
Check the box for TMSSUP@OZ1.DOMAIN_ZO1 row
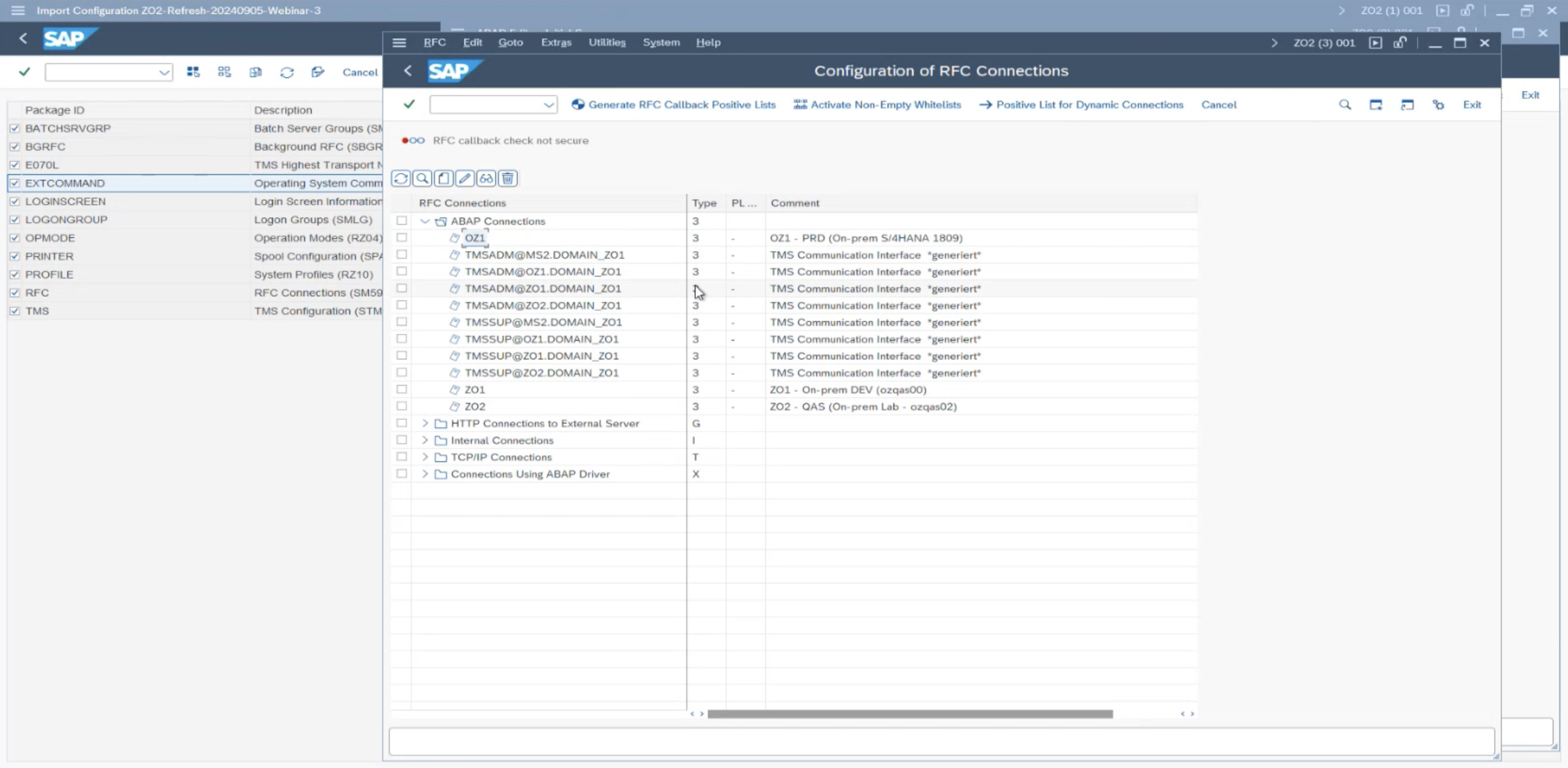pos(401,339)
